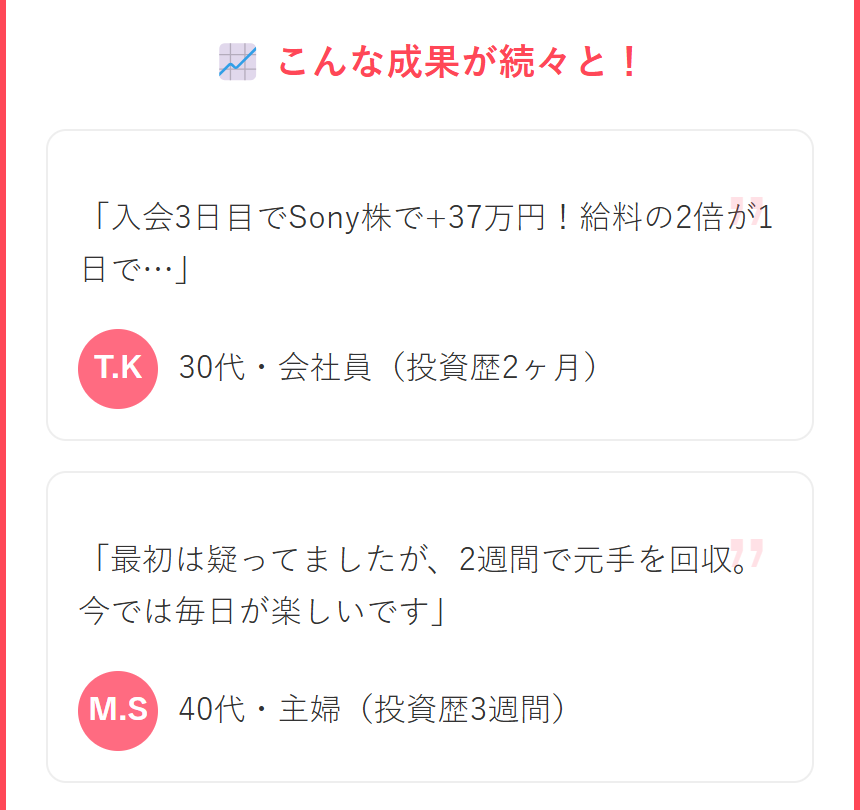Viewport: 860px width, 810px height.
Task: Click the chart emoji icon in heading
Action: click(237, 61)
